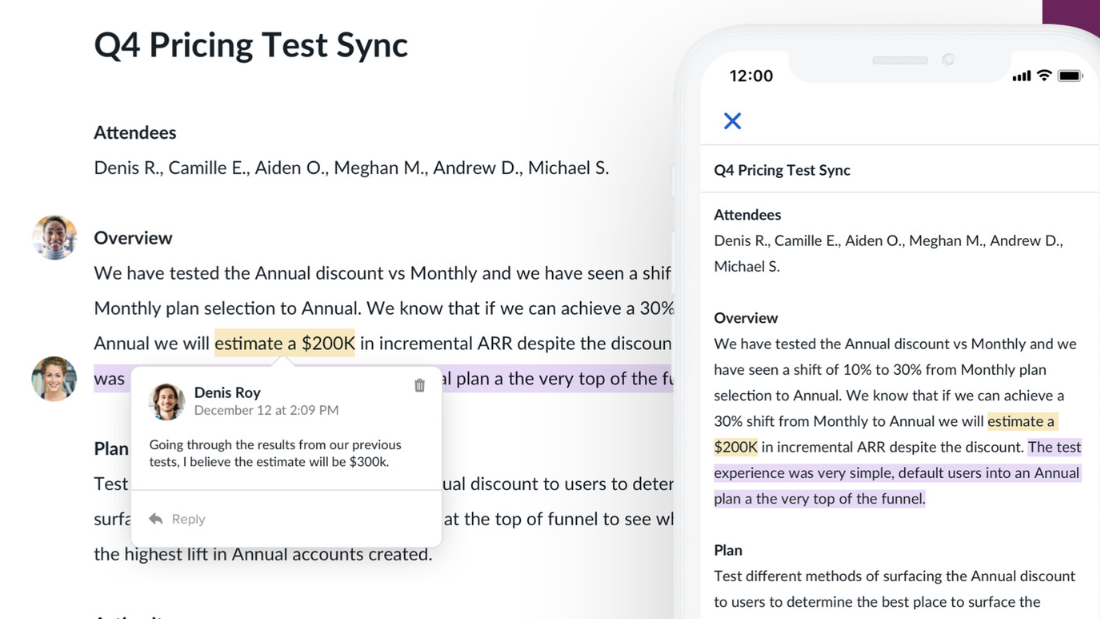Click Reply to respond to comment
This screenshot has width=1100, height=619.
pos(188,519)
